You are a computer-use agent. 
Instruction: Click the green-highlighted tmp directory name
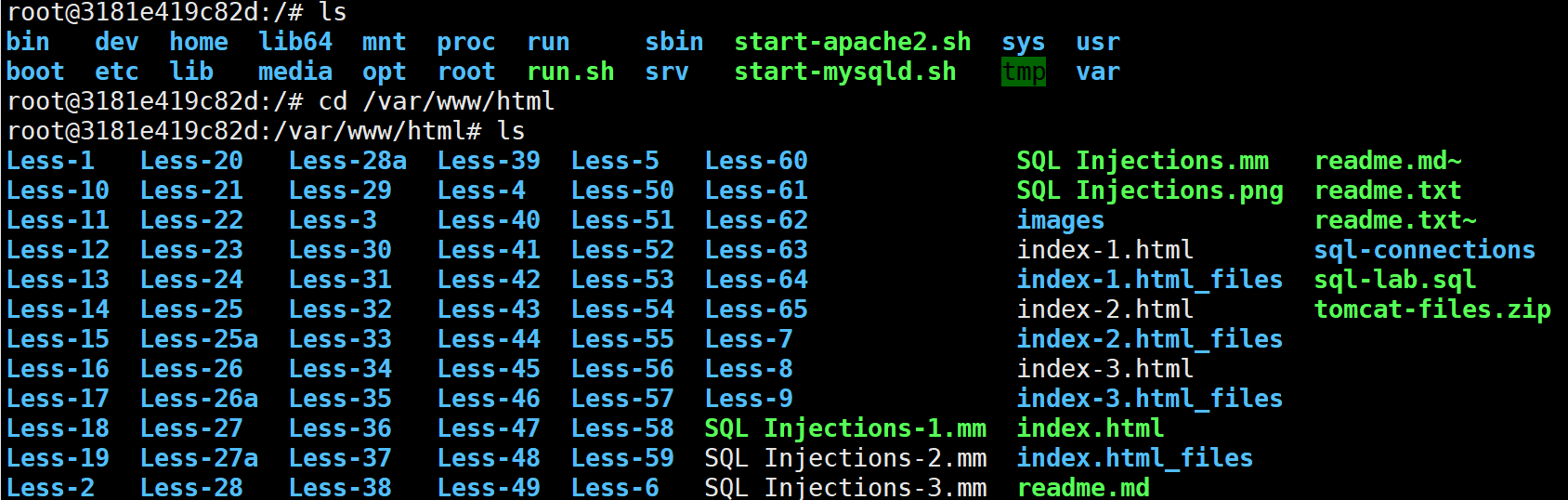click(1024, 72)
